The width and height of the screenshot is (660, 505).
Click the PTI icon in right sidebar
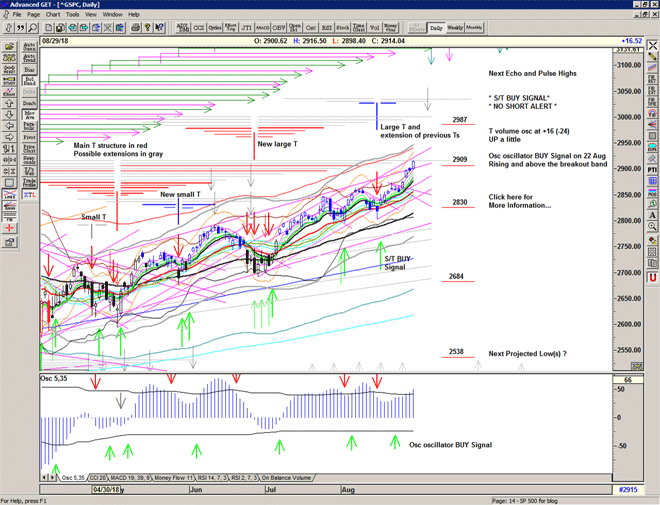tap(652, 170)
